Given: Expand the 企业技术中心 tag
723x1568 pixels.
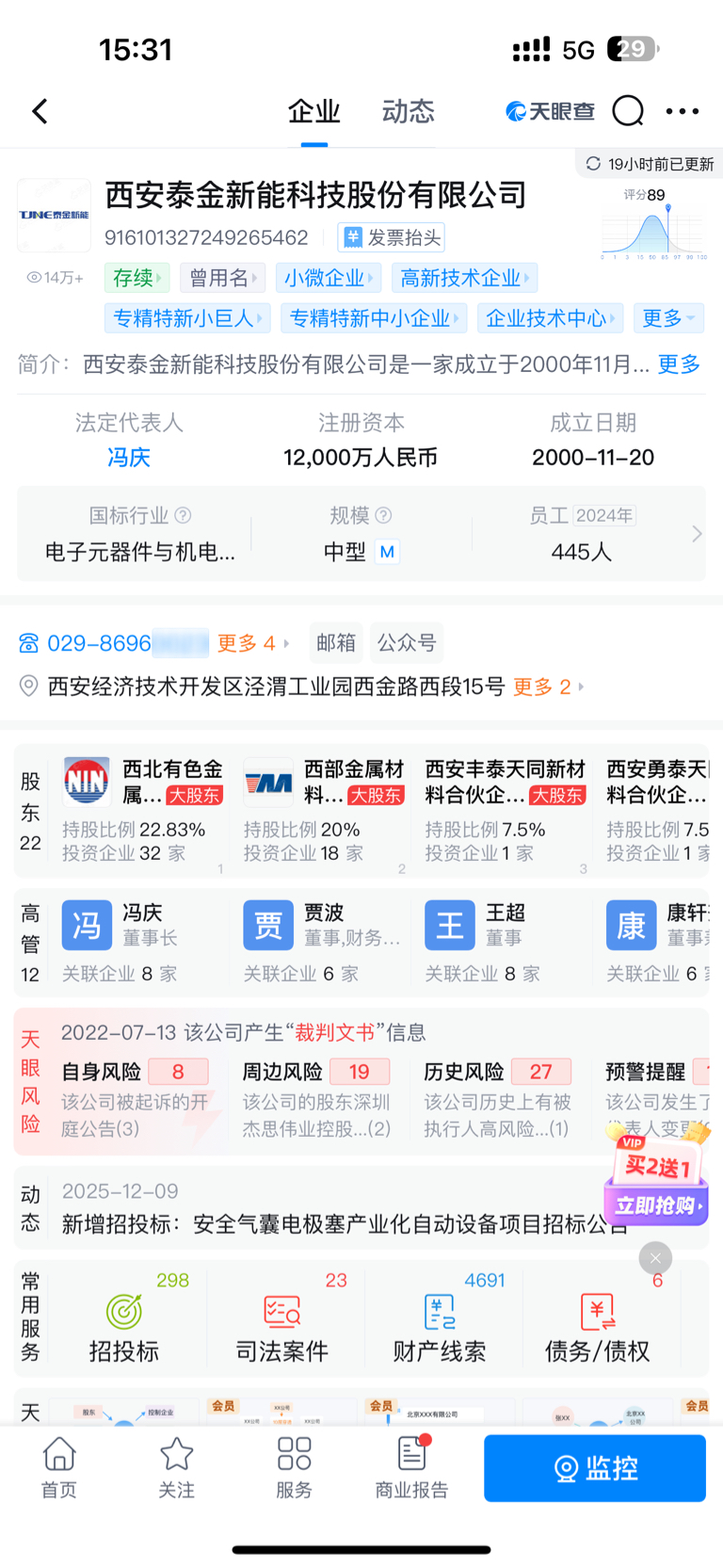Looking at the screenshot, I should [551, 318].
